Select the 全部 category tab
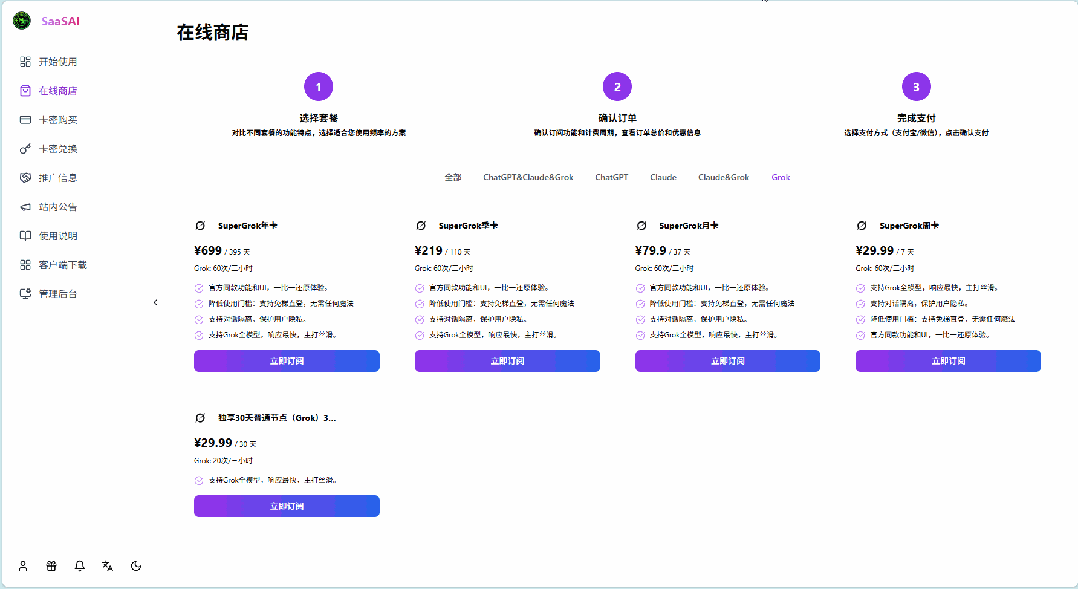The image size is (1078, 589). 453,177
